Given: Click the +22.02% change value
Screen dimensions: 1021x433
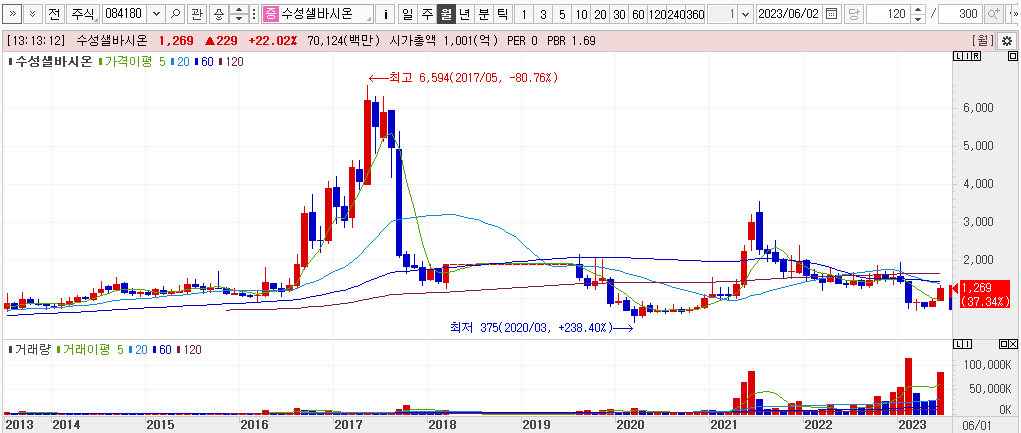Looking at the screenshot, I should 272,41.
